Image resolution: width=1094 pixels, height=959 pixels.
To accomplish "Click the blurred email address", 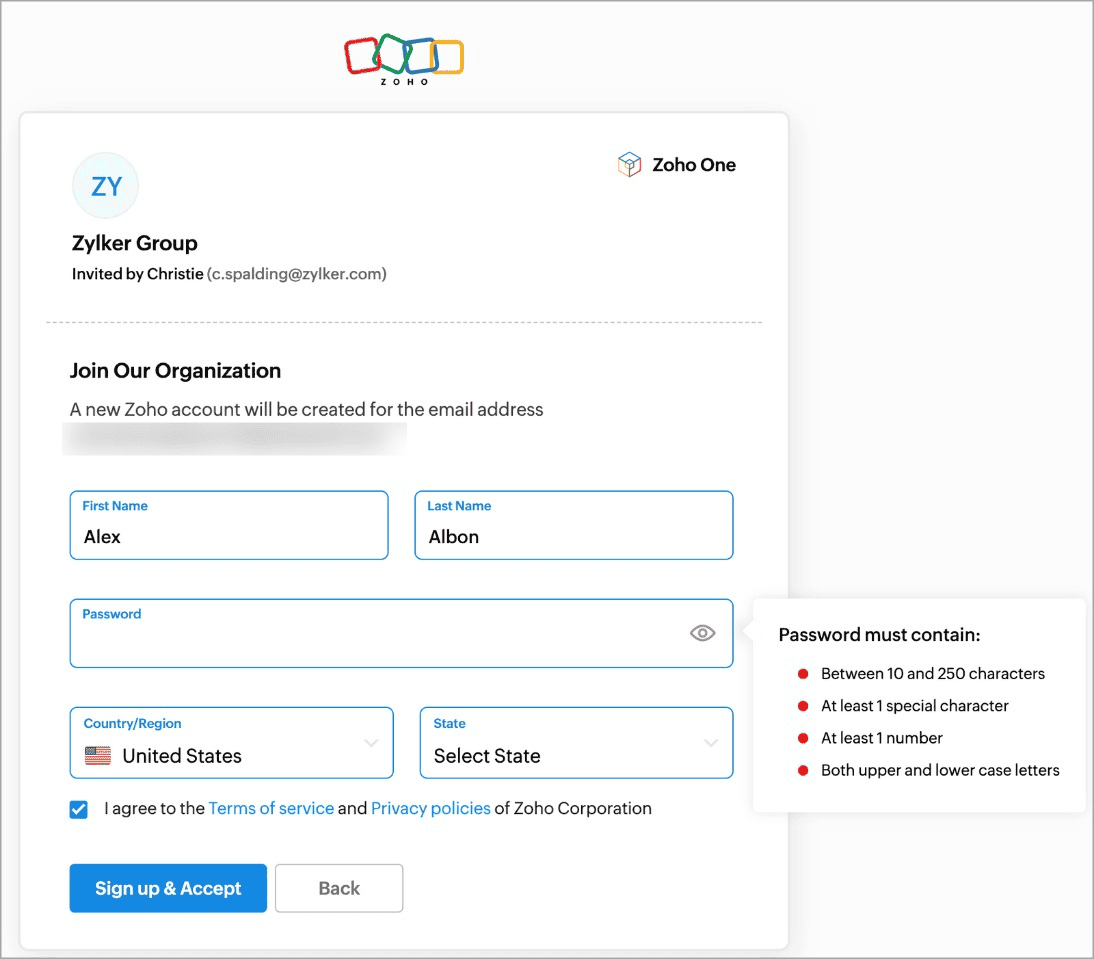I will pos(235,438).
